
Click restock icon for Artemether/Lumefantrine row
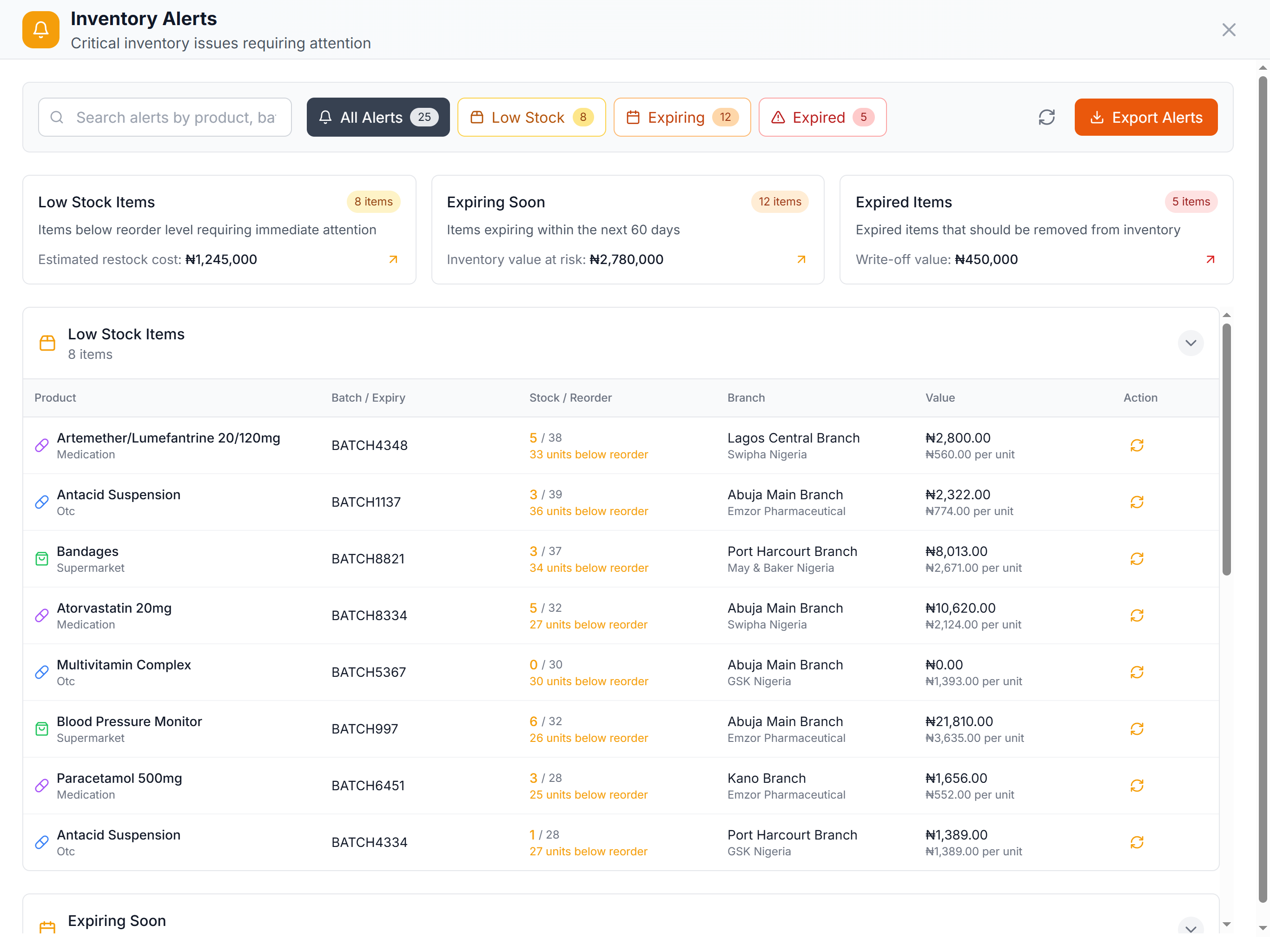[1136, 445]
